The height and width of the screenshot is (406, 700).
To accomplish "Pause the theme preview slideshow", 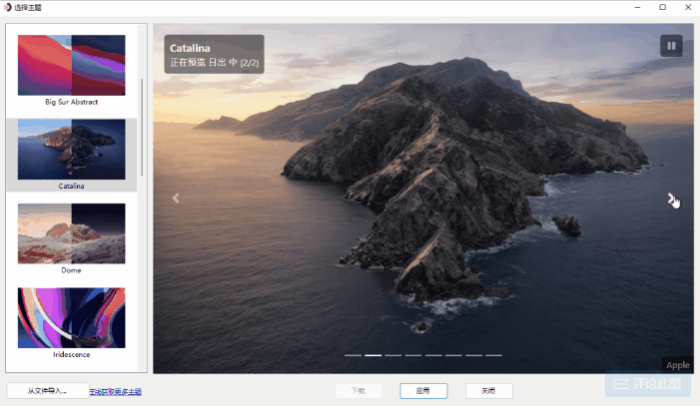I will 670,46.
